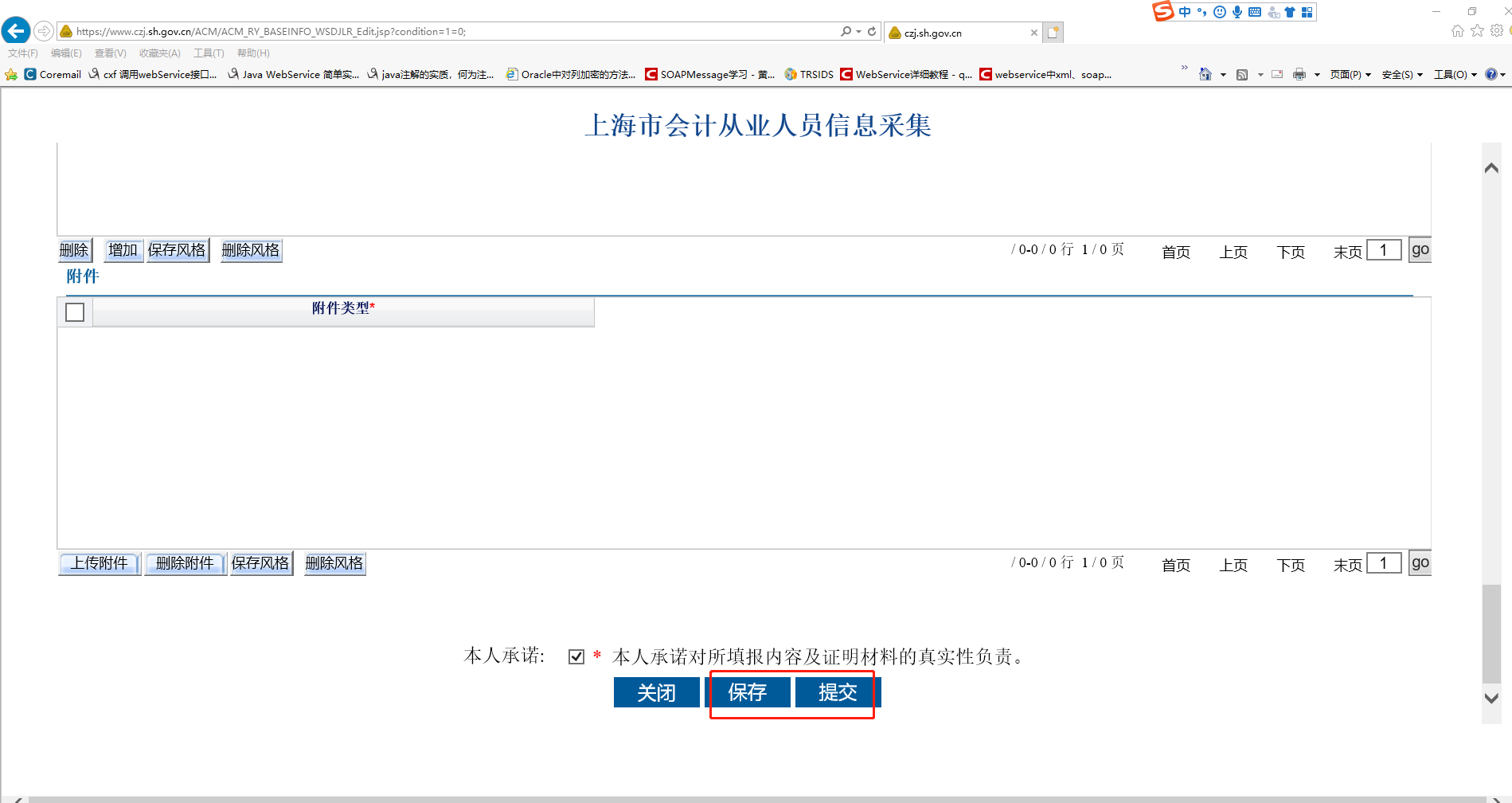This screenshot has height=803, width=1512.
Task: Click the browser back arrow button
Action: pyautogui.click(x=16, y=31)
